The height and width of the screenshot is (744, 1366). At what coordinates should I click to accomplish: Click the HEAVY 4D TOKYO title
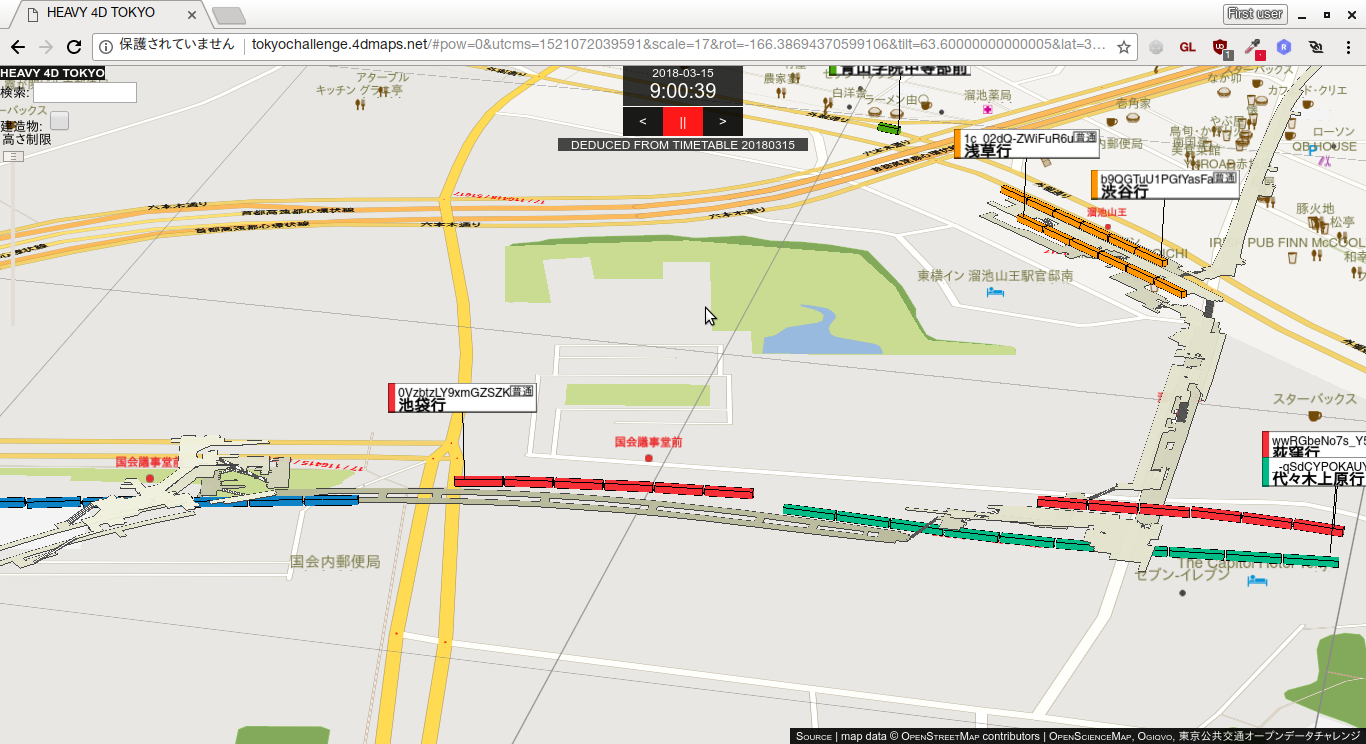52,73
